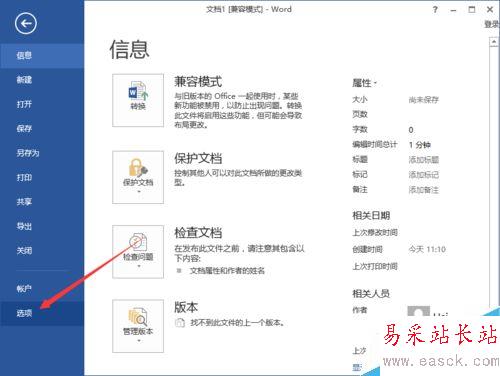Select 关闭 in the backstage menu

tap(42, 251)
